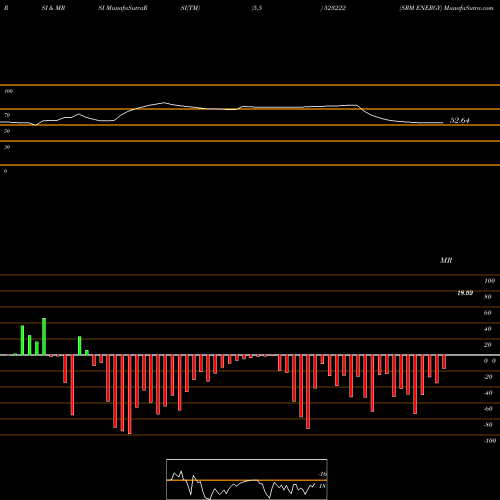Click the MR right-axis label -60
The height and width of the screenshot is (500, 500).
point(488,409)
